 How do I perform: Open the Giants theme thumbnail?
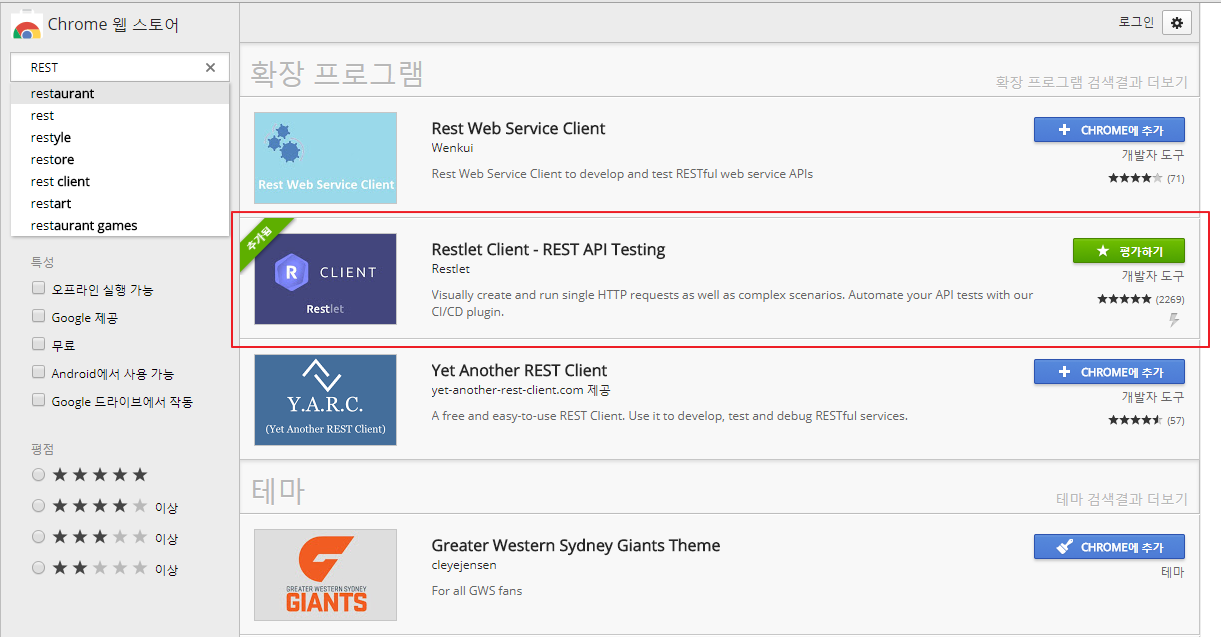click(x=325, y=575)
